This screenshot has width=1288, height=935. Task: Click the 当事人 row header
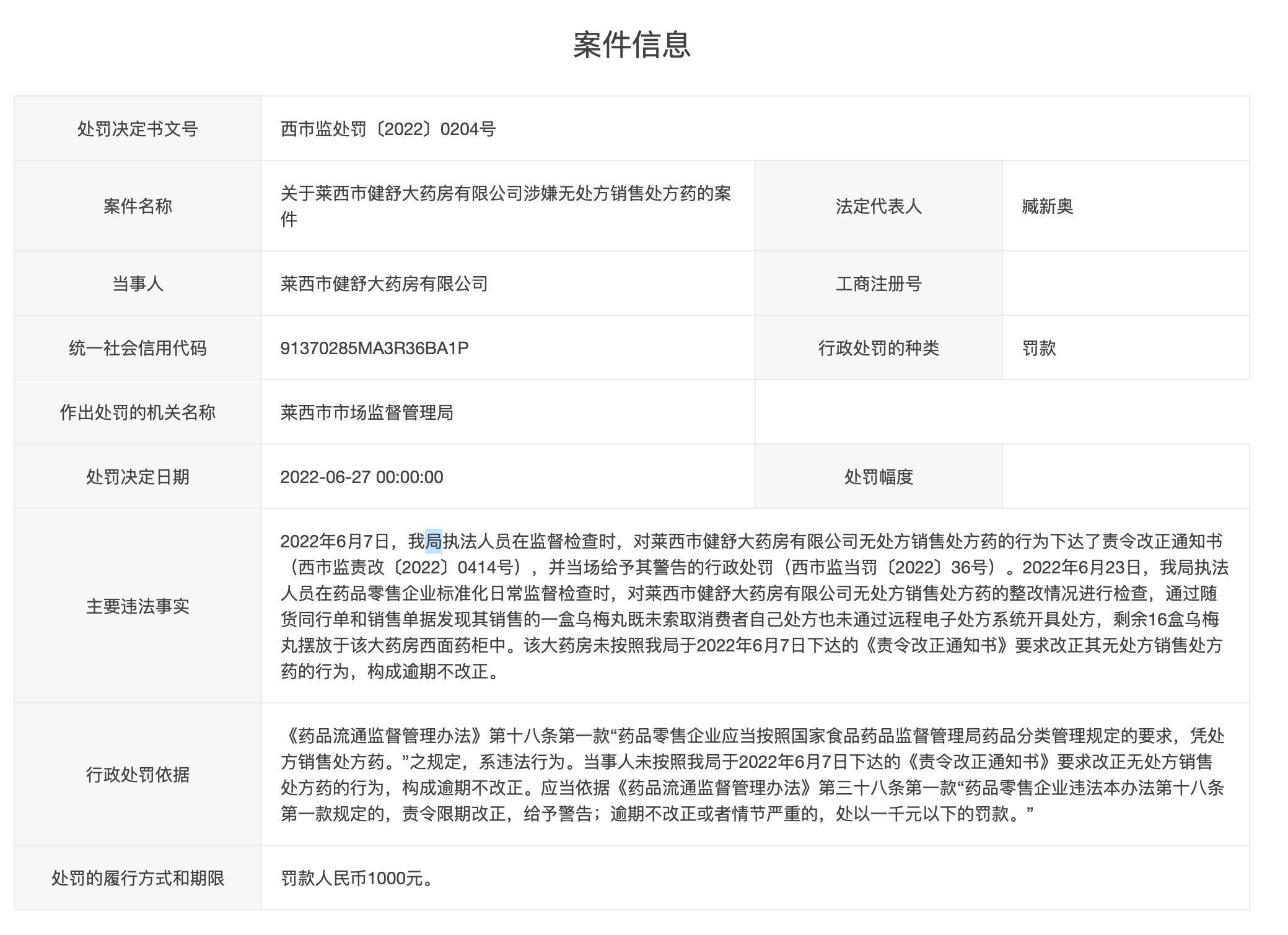click(138, 284)
